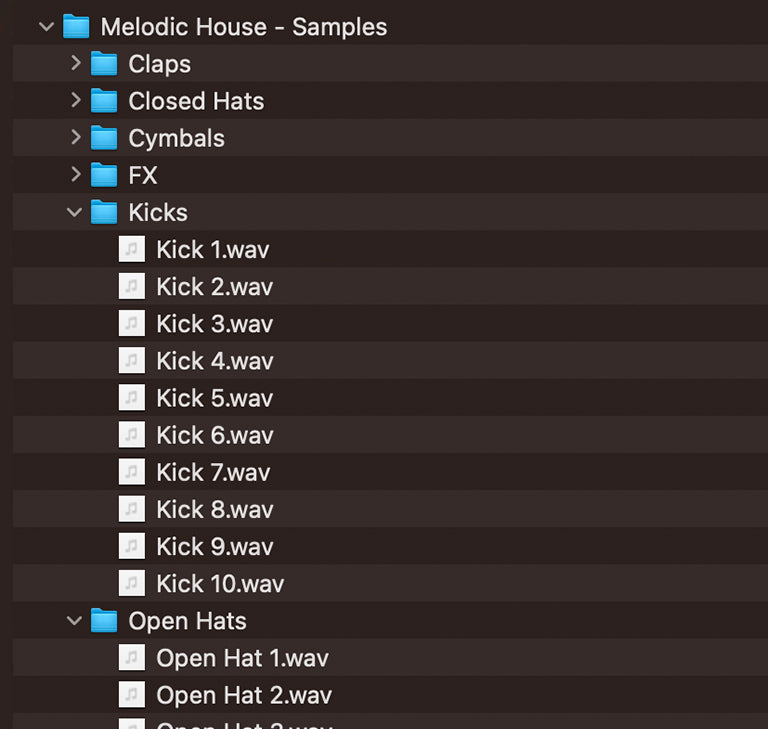Click the Cymbals folder icon
The width and height of the screenshot is (768, 729).
[104, 138]
